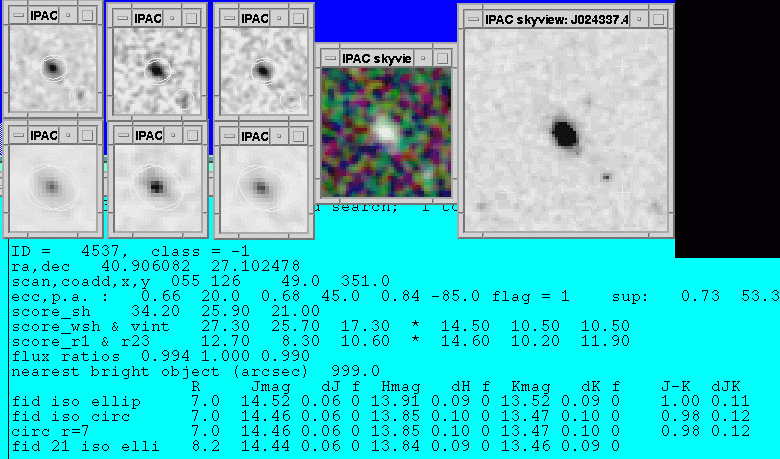Image resolution: width=780 pixels, height=459 pixels.
Task: Minimize the top-middle IPAC image window
Action: click(172, 18)
